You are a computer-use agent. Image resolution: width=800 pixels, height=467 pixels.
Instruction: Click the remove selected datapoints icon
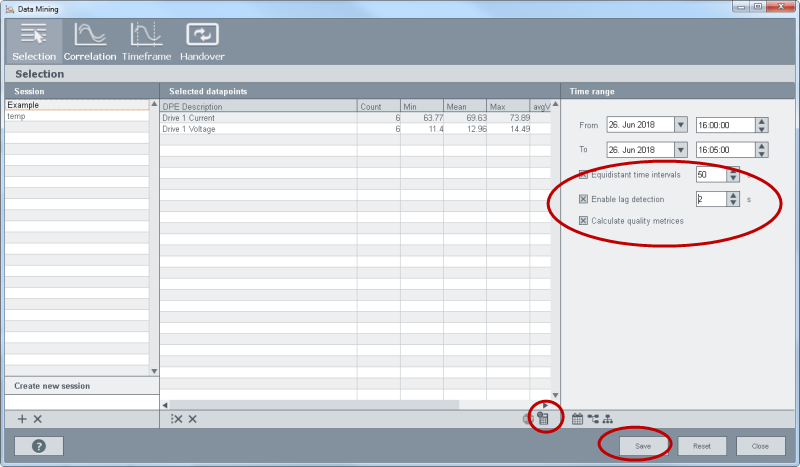(192, 419)
